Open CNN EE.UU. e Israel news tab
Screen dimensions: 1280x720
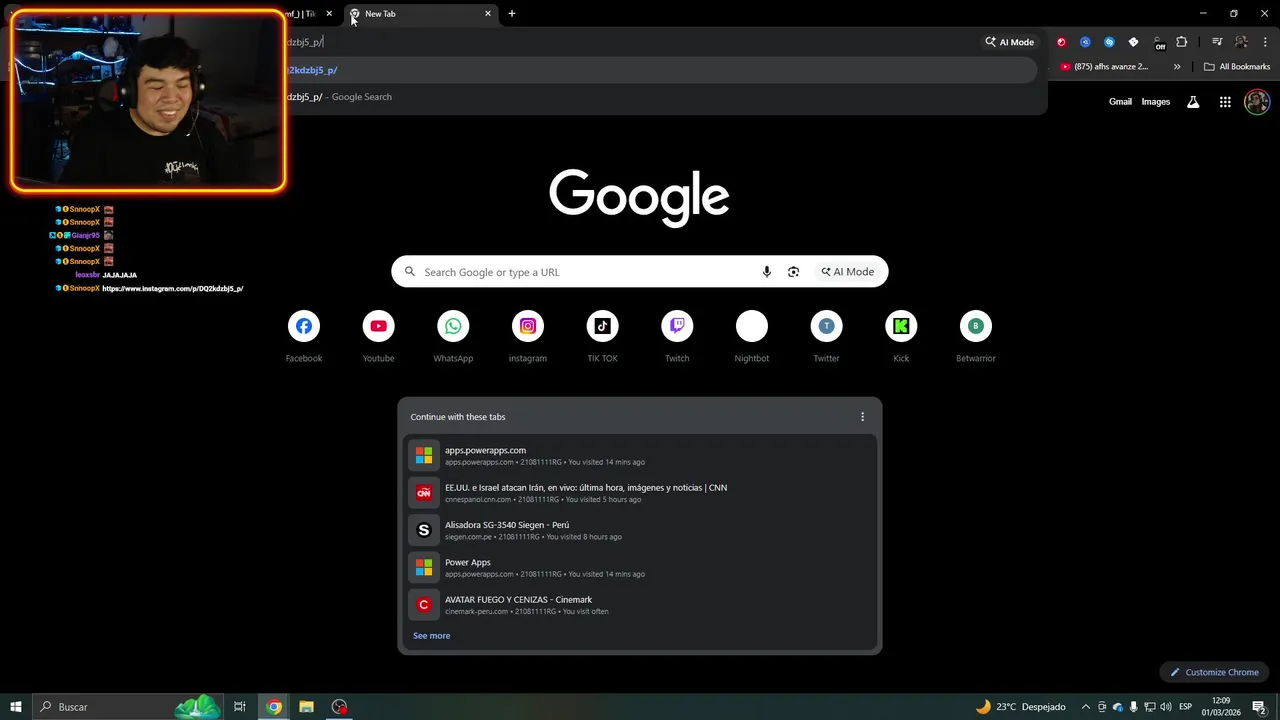640,493
